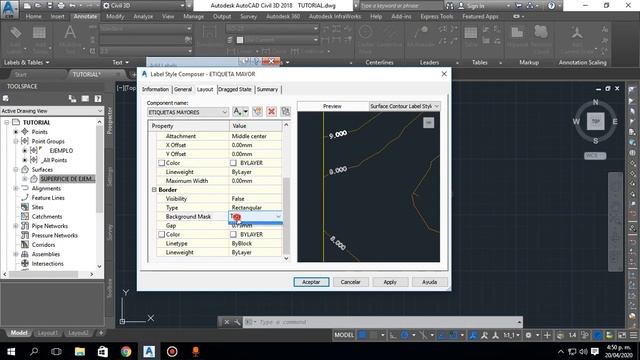Click the Toolspace help question mark icon
640x360 pixels.
(x=98, y=98)
